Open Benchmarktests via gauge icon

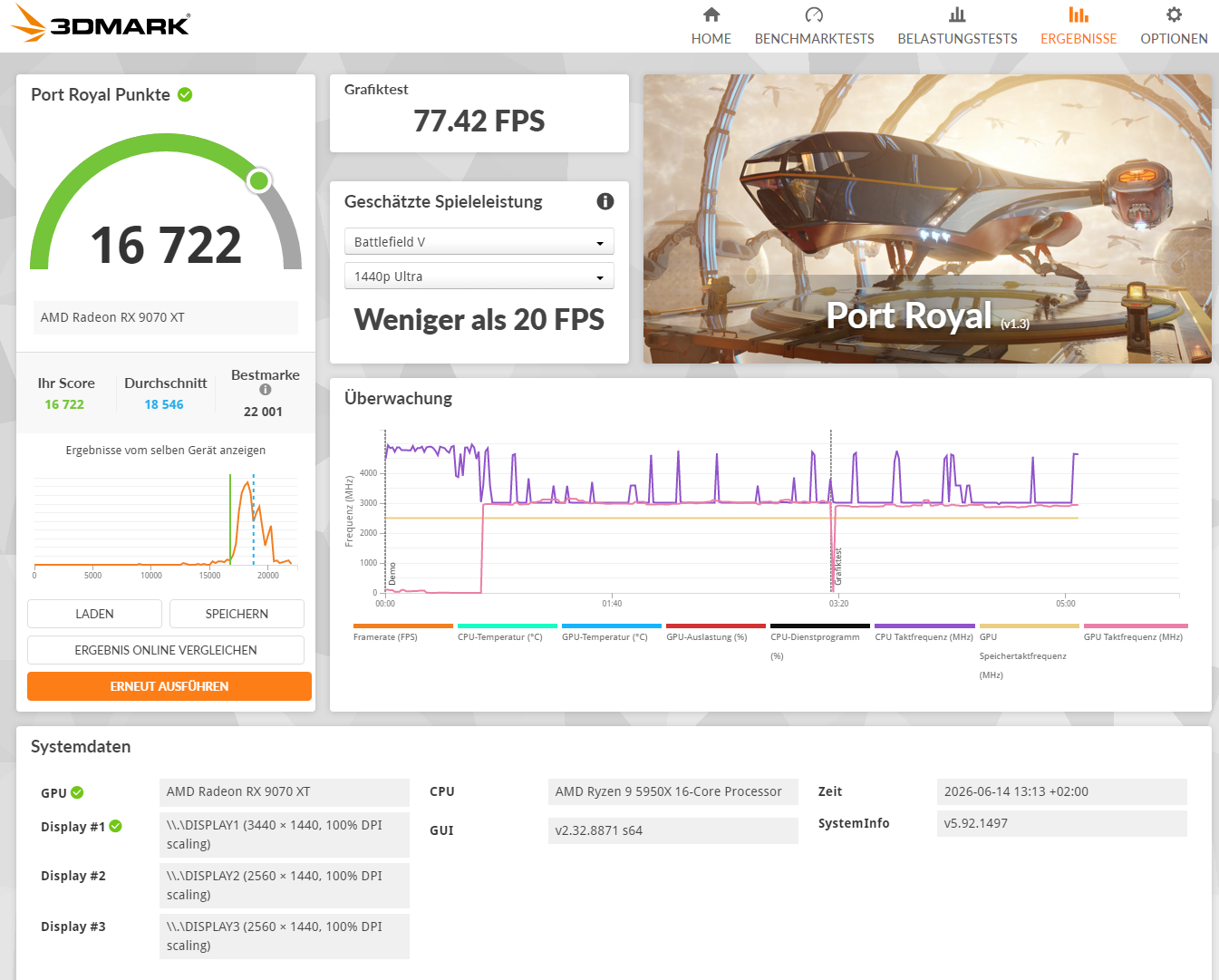point(814,15)
